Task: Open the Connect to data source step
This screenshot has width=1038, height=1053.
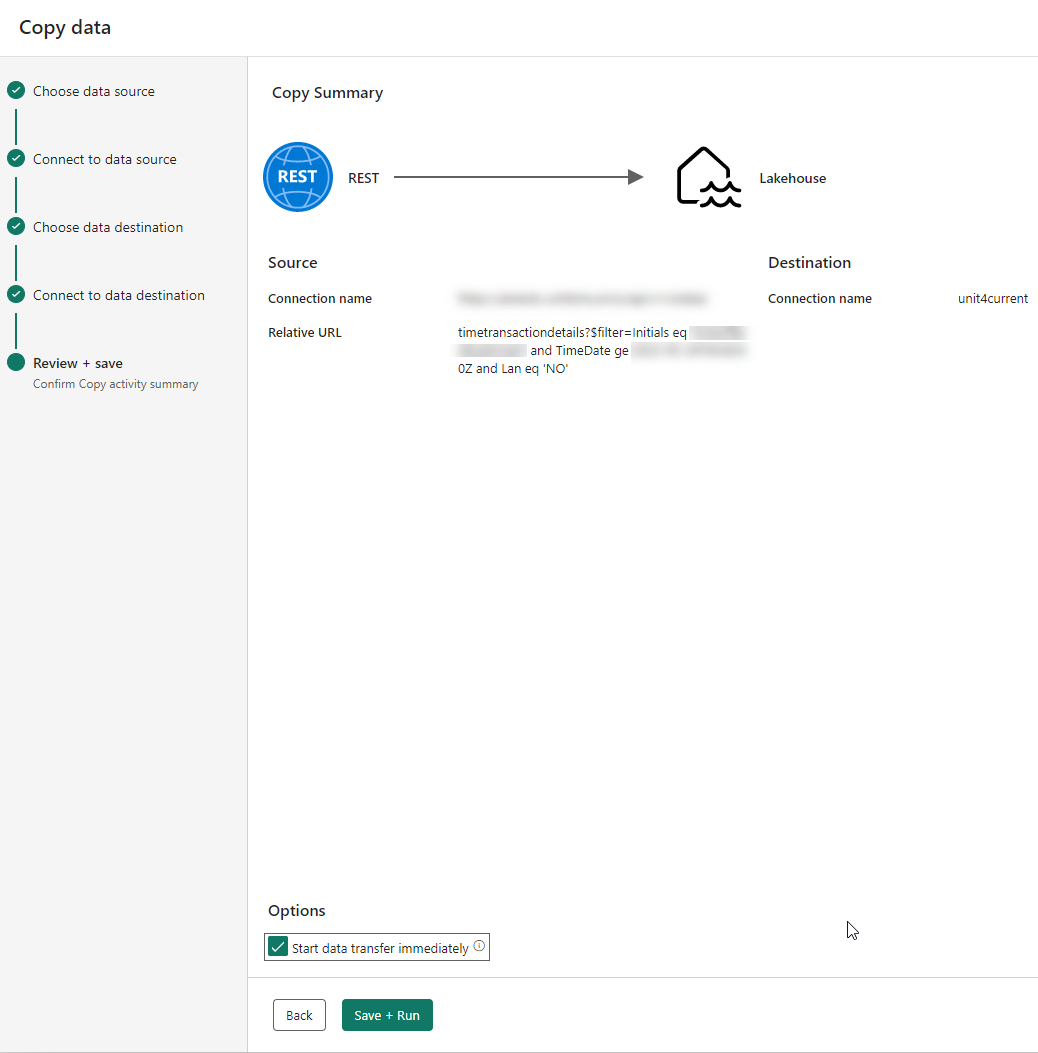Action: [x=104, y=159]
